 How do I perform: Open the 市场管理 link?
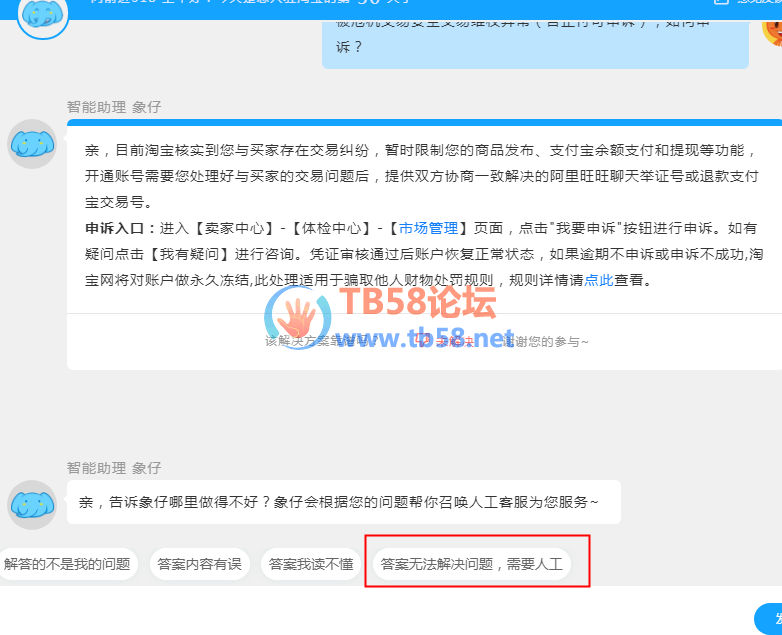click(428, 228)
